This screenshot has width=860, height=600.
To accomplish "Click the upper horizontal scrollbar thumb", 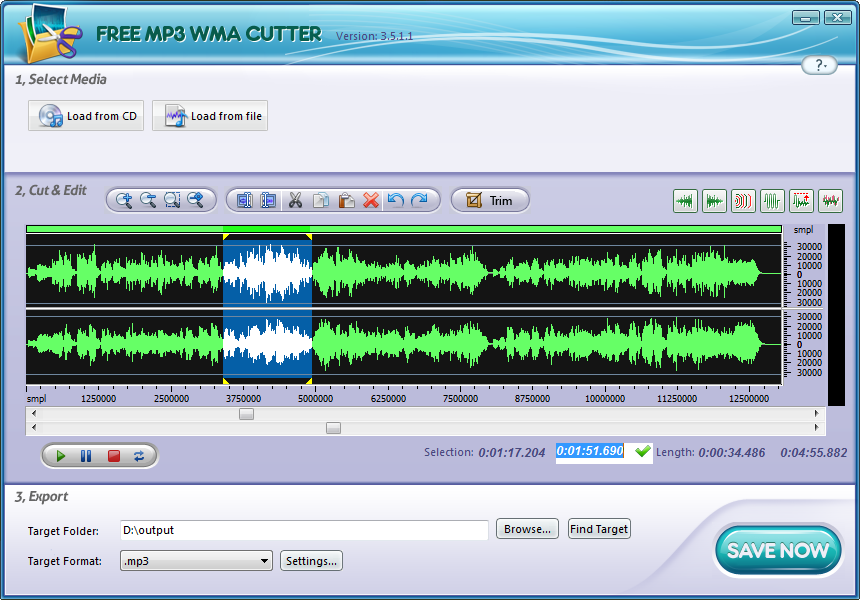I will coord(246,413).
